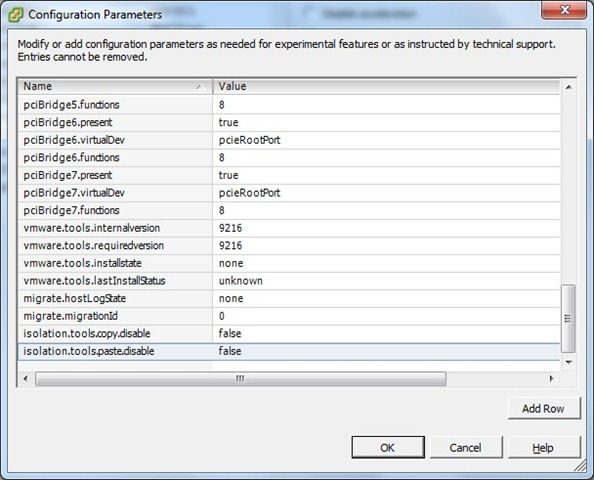Image resolution: width=594 pixels, height=480 pixels.
Task: Click the vertical scrollbar up arrow
Action: tap(568, 87)
